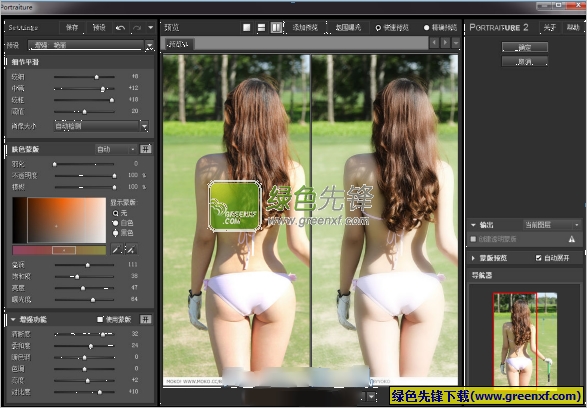
Task: Open the skin mask 自动 dropdown
Action: [116, 149]
